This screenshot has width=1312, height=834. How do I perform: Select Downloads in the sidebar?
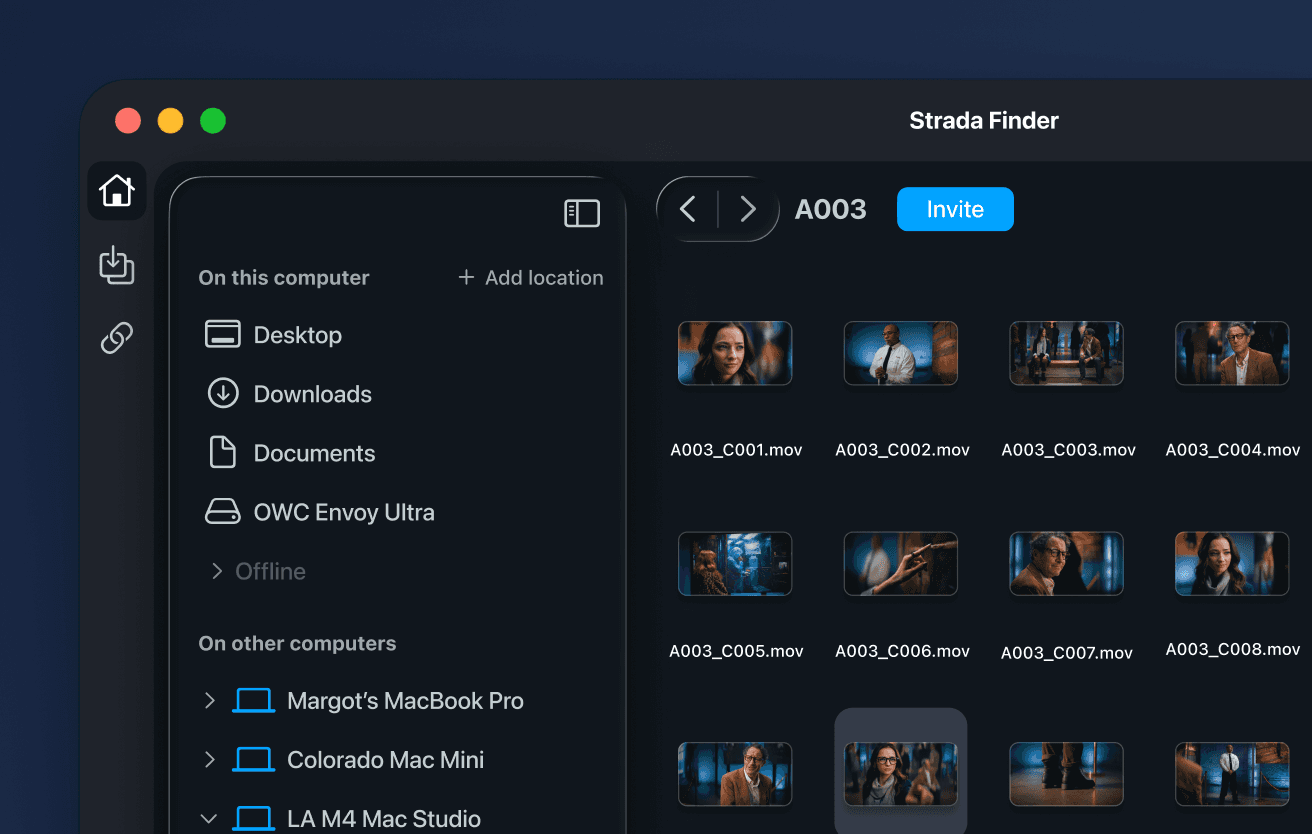[313, 394]
